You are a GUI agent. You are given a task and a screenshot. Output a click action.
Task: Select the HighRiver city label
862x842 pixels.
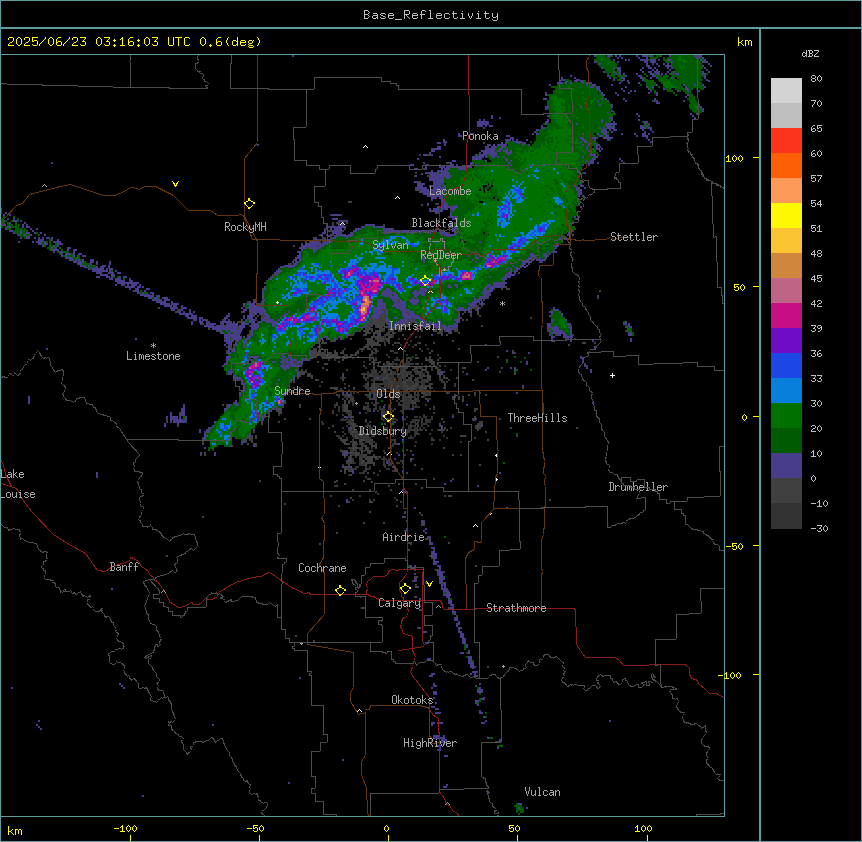click(430, 743)
